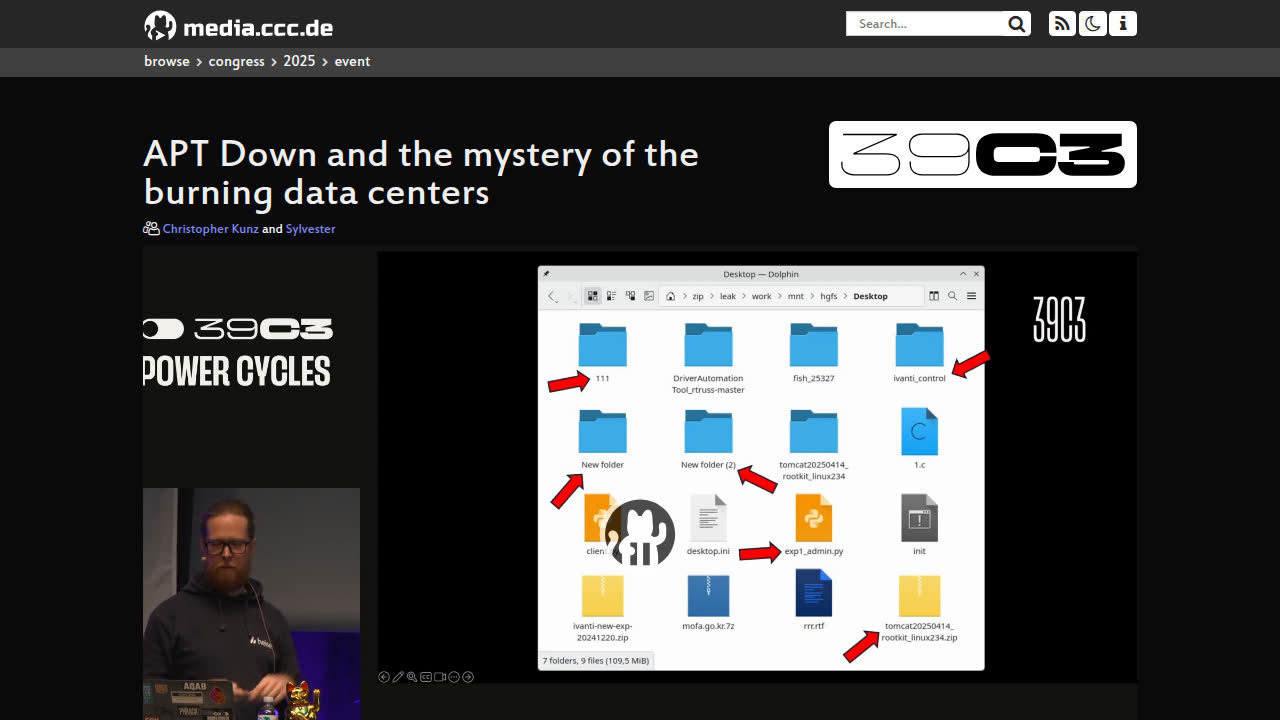Select leak in Dolphin path bar
Screen dimensions: 1280x720
pos(728,296)
